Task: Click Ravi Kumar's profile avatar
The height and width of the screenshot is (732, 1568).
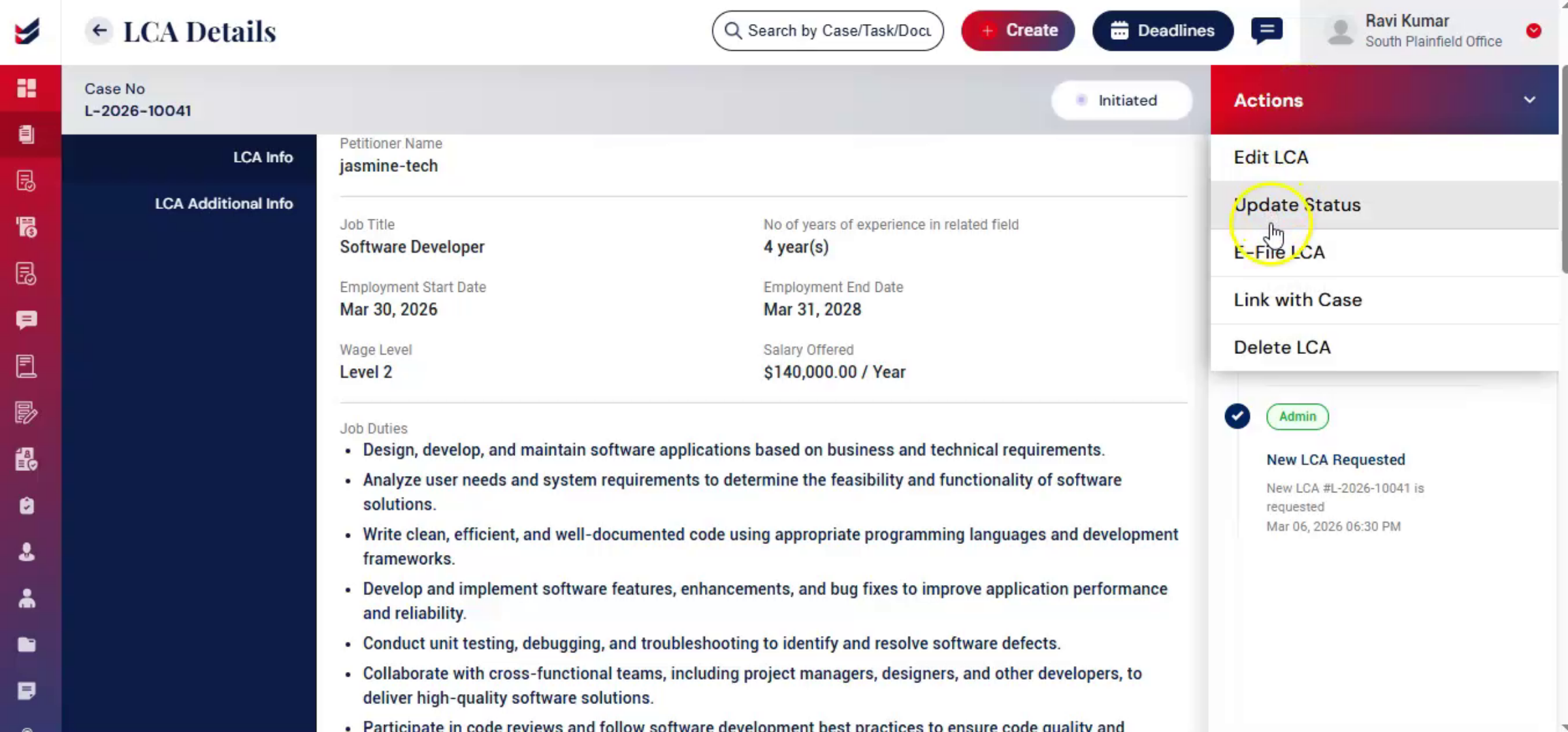Action: [x=1341, y=31]
